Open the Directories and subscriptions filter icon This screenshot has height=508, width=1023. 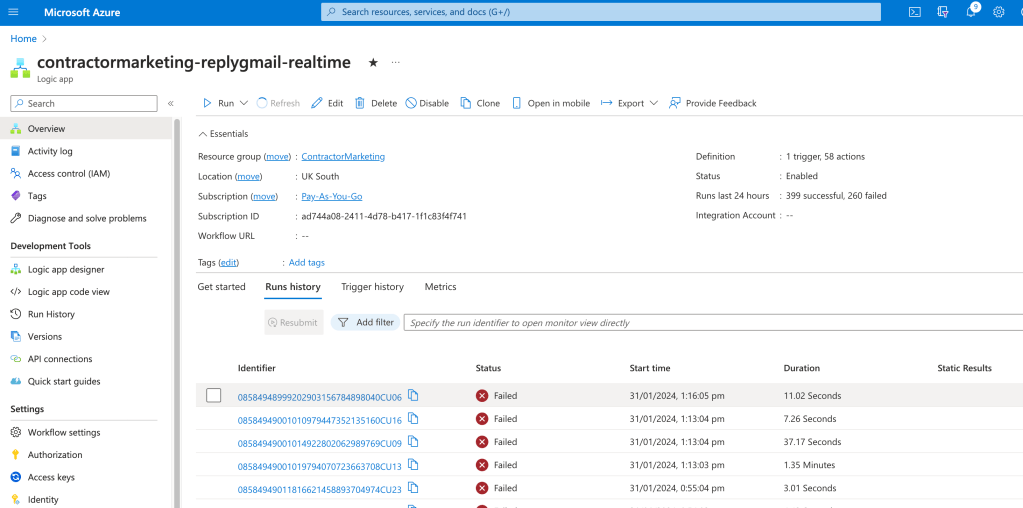coord(943,12)
